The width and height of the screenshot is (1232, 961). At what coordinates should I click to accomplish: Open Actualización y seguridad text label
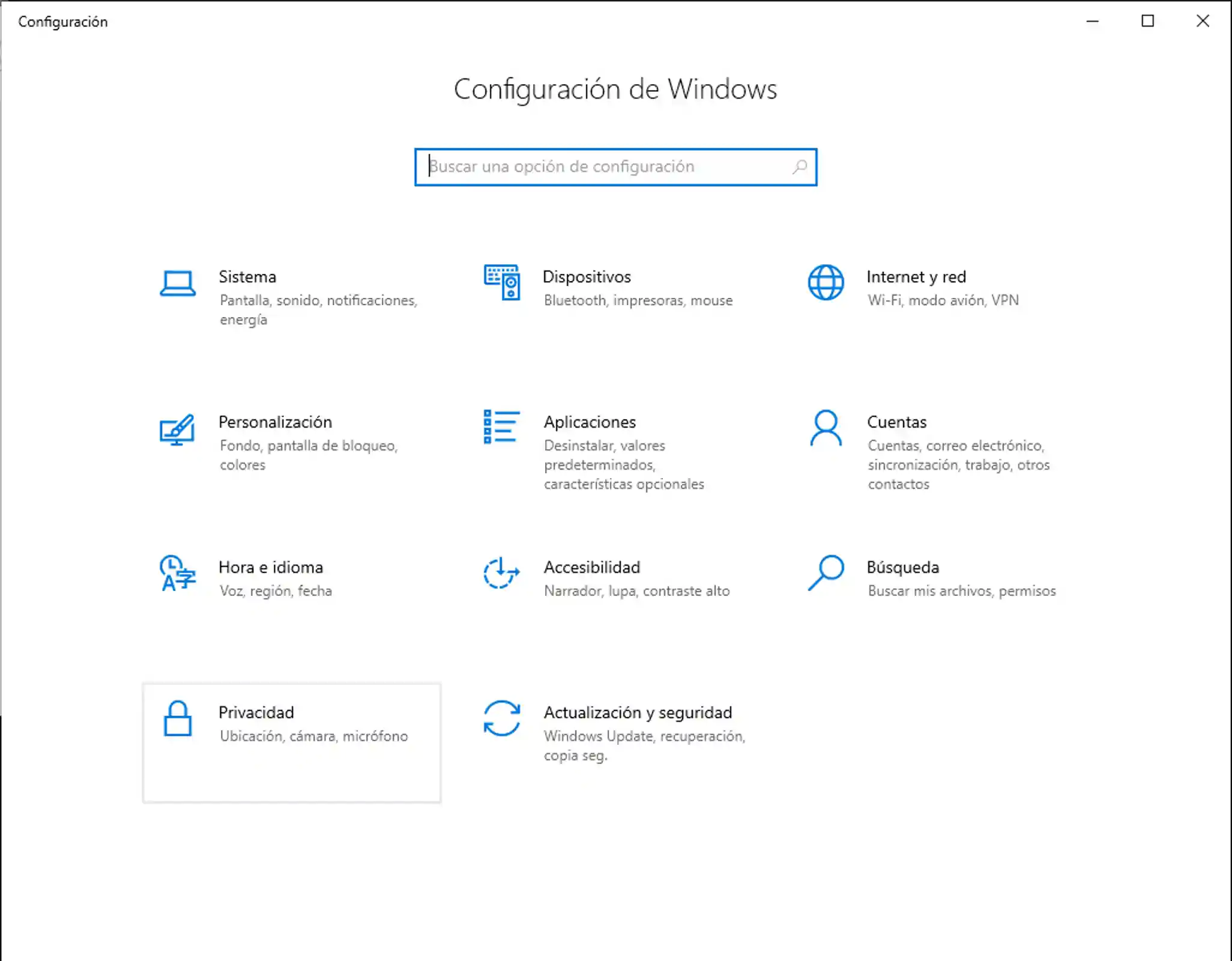(x=638, y=712)
